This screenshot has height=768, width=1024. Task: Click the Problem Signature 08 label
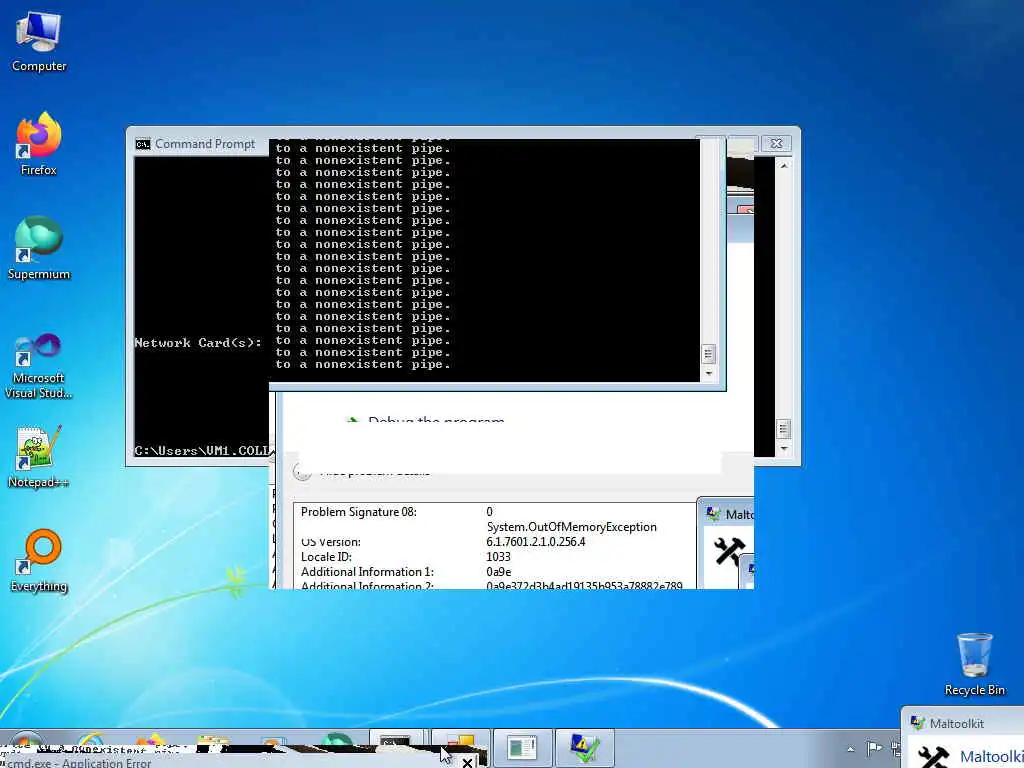(359, 512)
